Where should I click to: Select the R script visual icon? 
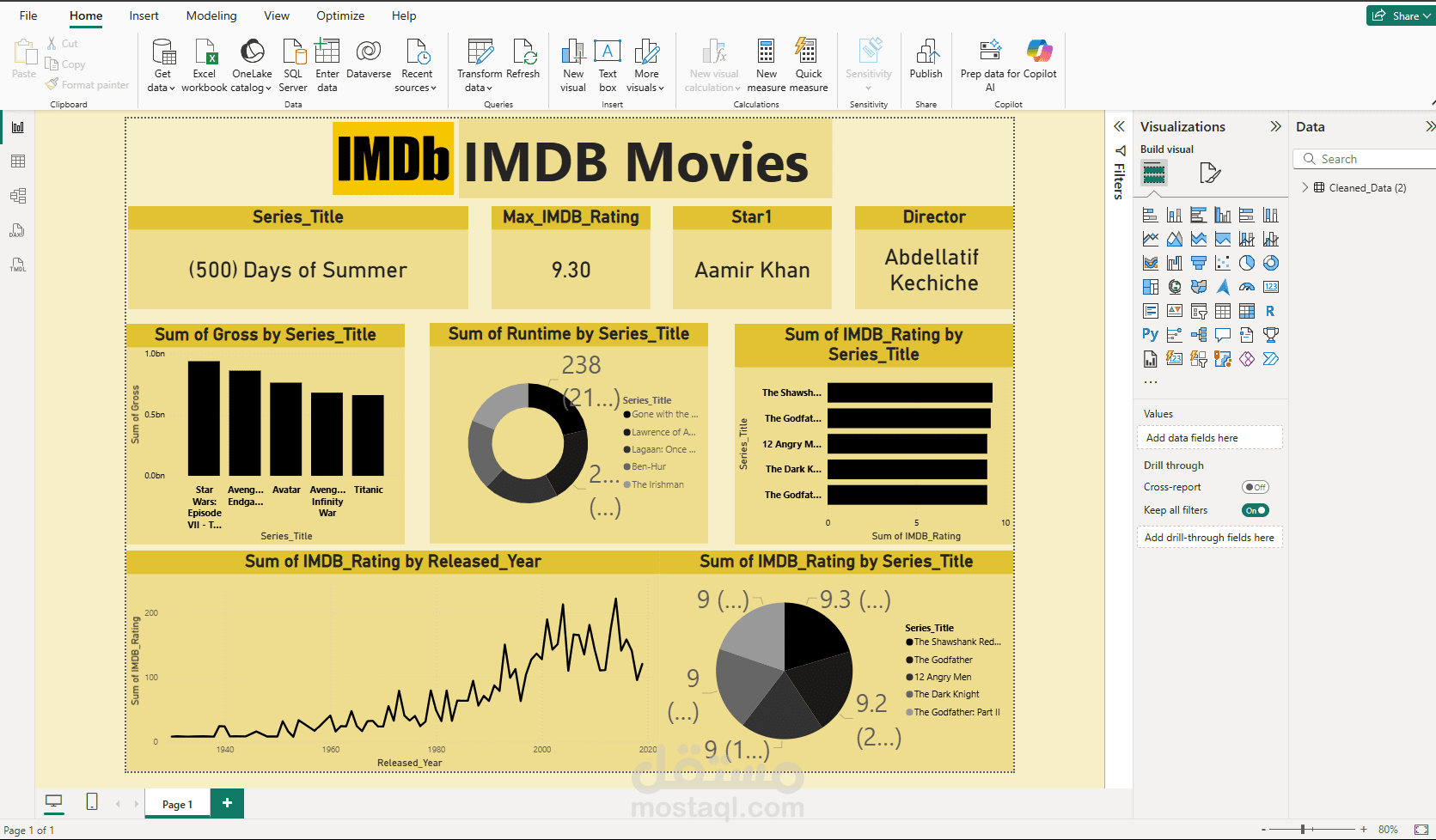[x=1271, y=311]
